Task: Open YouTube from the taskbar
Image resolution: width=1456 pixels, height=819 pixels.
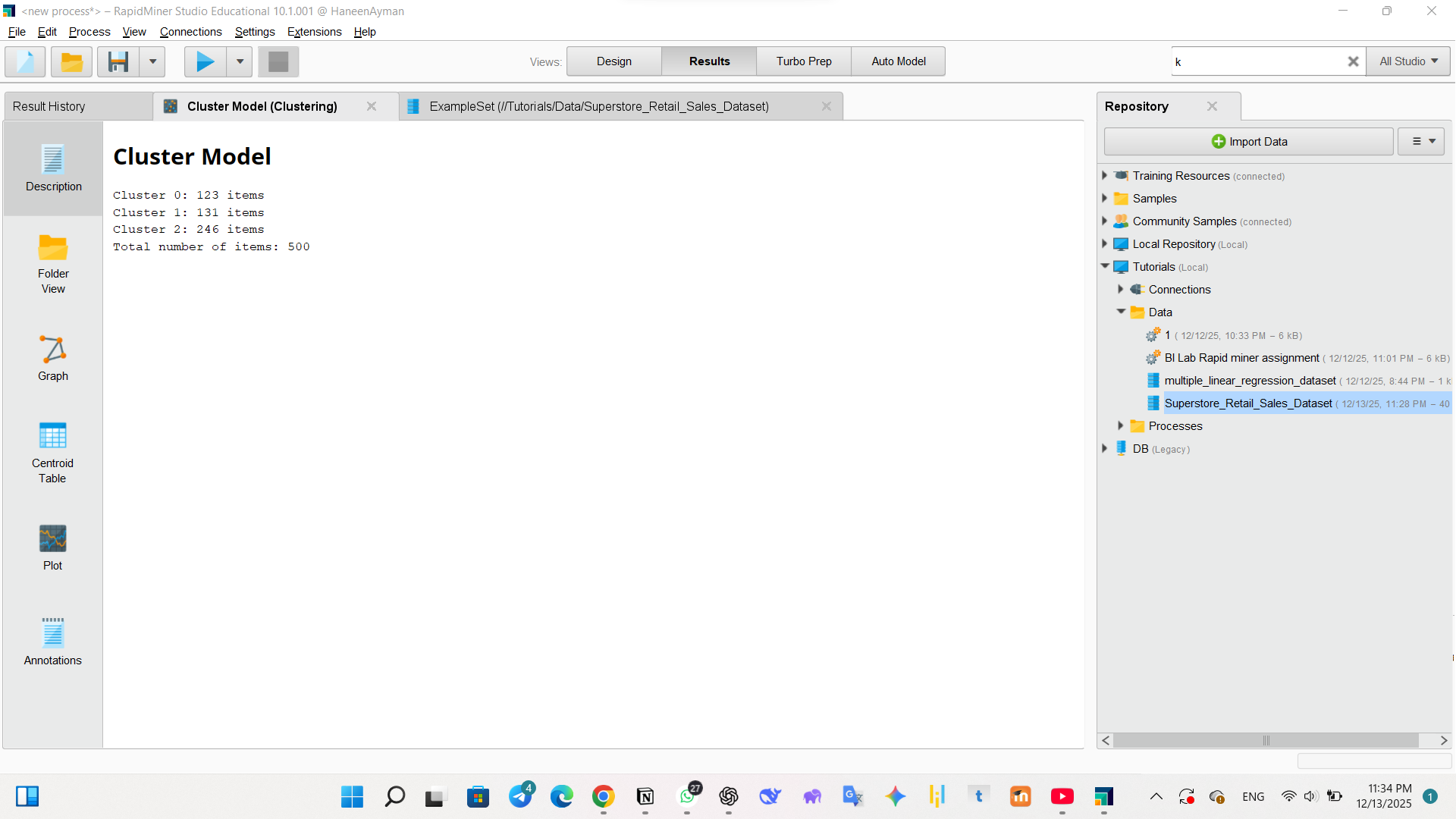Action: 1062,796
